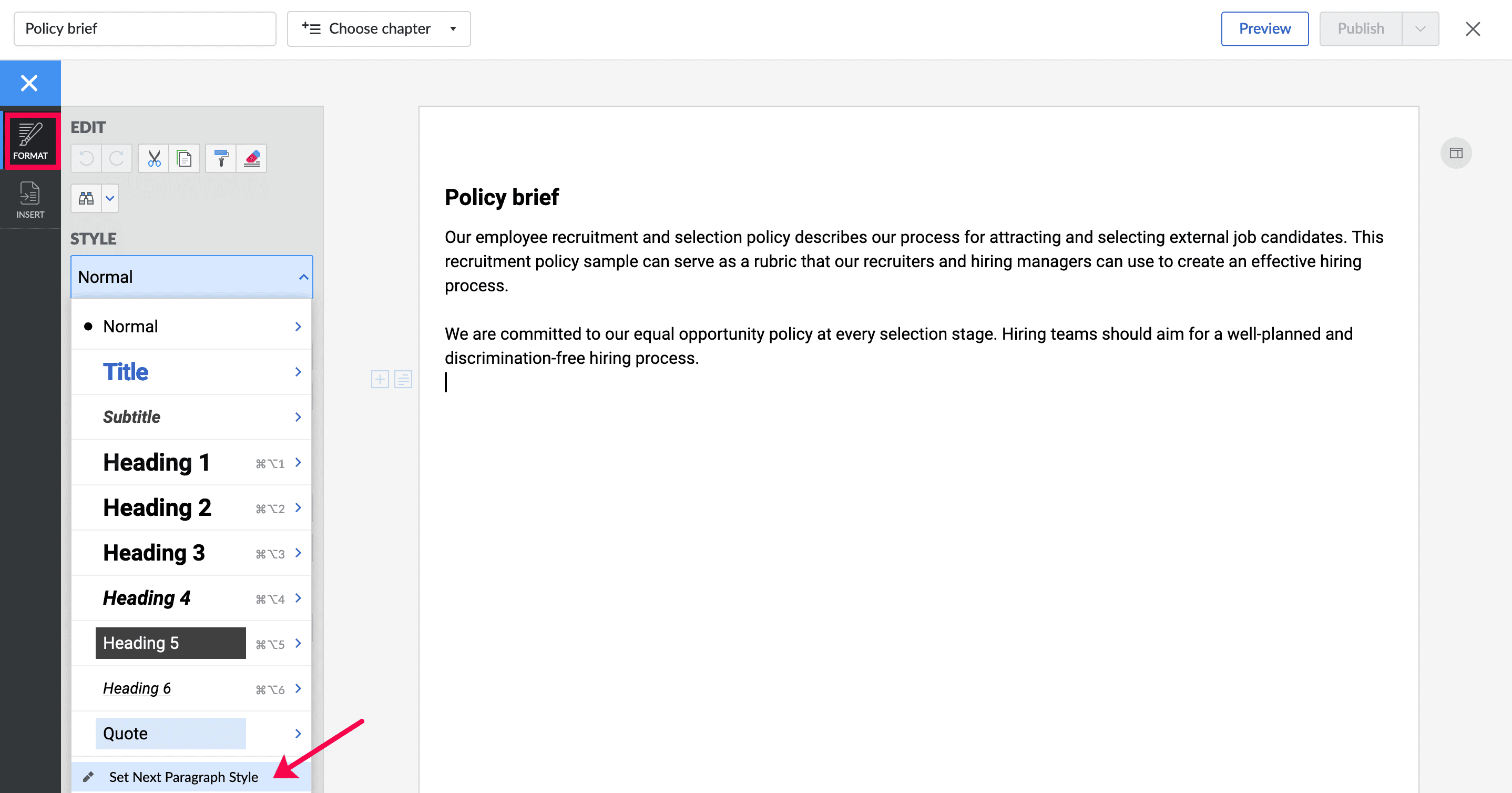
Task: Click the clear formatting eraser icon
Action: click(x=252, y=158)
